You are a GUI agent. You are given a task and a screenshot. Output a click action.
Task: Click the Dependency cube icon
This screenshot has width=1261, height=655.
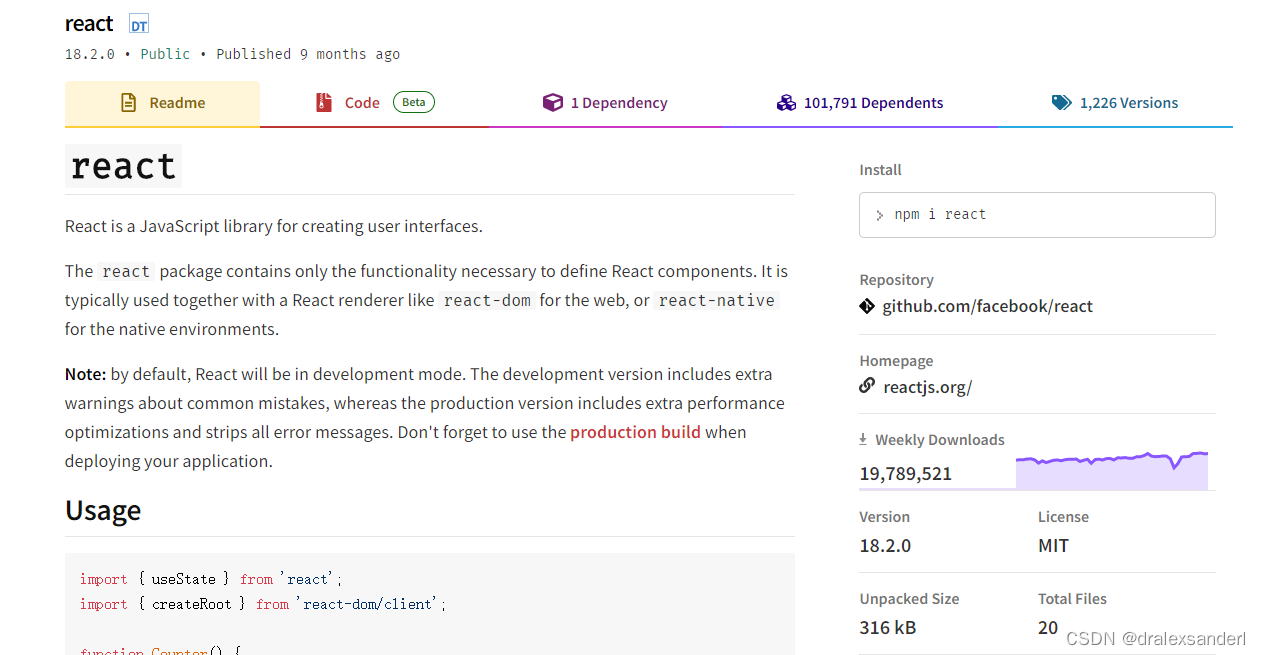pyautogui.click(x=553, y=103)
